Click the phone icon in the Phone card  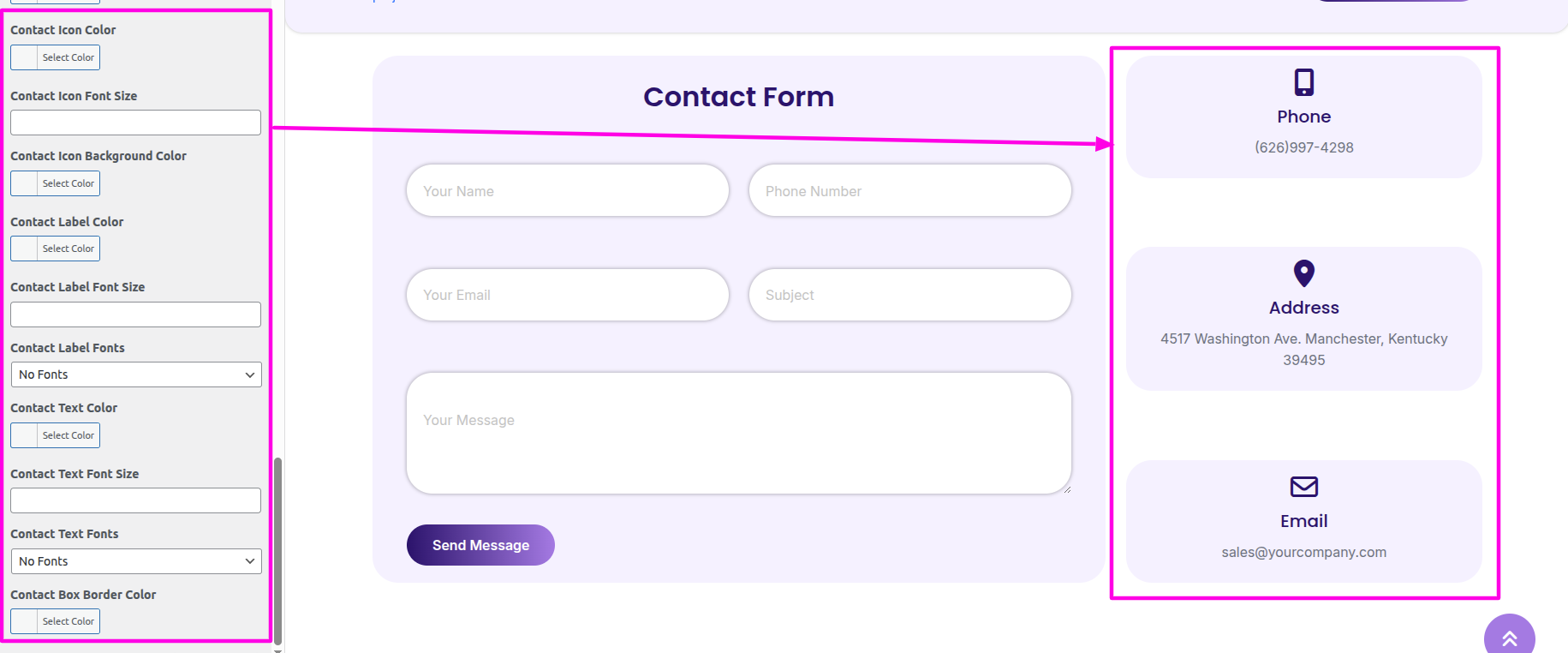1303,82
